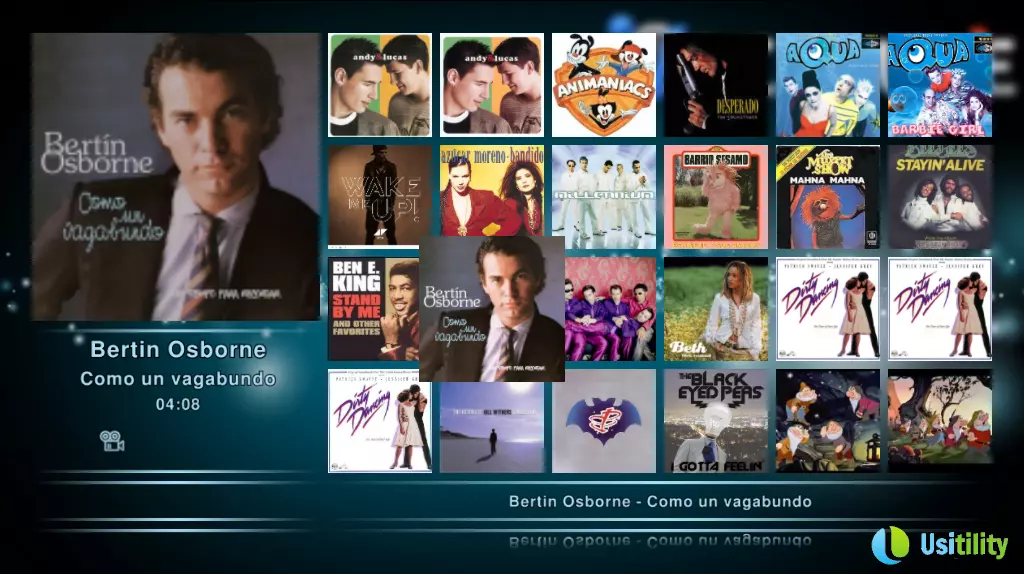Click the large Bertin Osborne cover in the left panel
Screen dimensions: 1024x574
pyautogui.click(x=175, y=177)
